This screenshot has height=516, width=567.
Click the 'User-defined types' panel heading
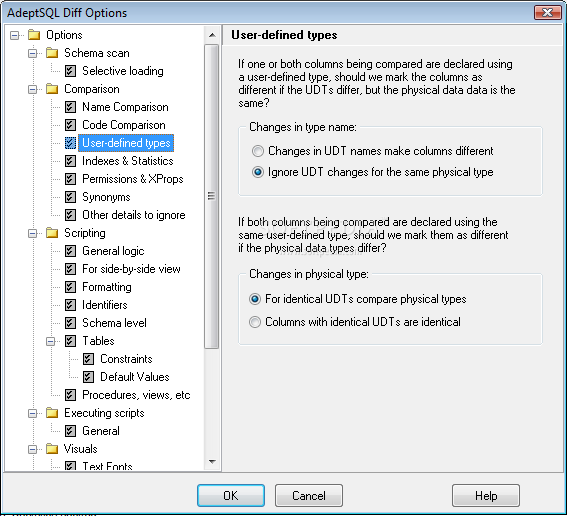284,35
